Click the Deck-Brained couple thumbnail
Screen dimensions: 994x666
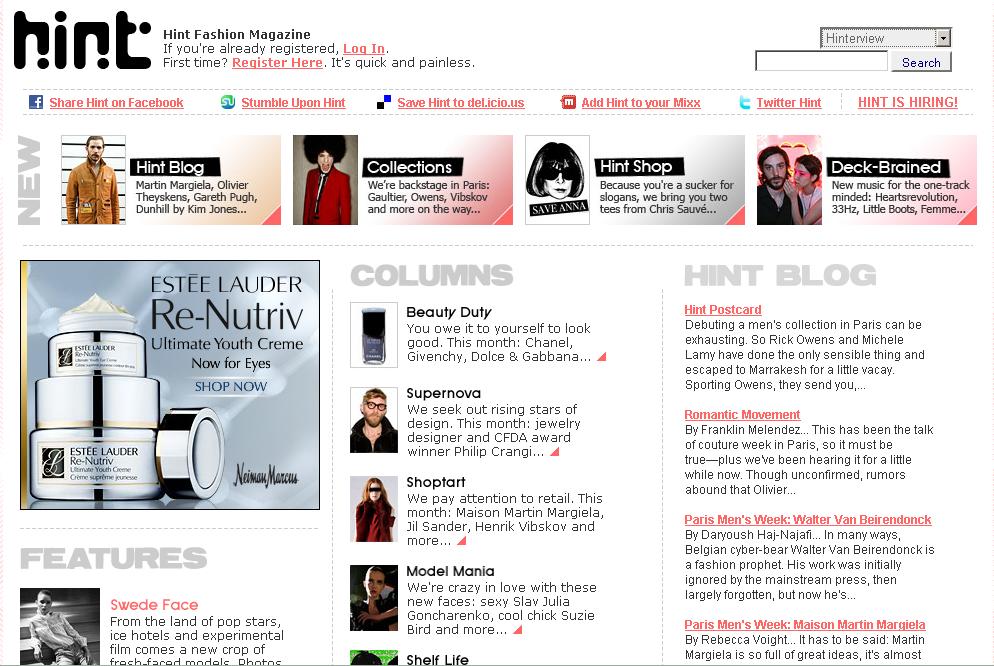coord(789,180)
